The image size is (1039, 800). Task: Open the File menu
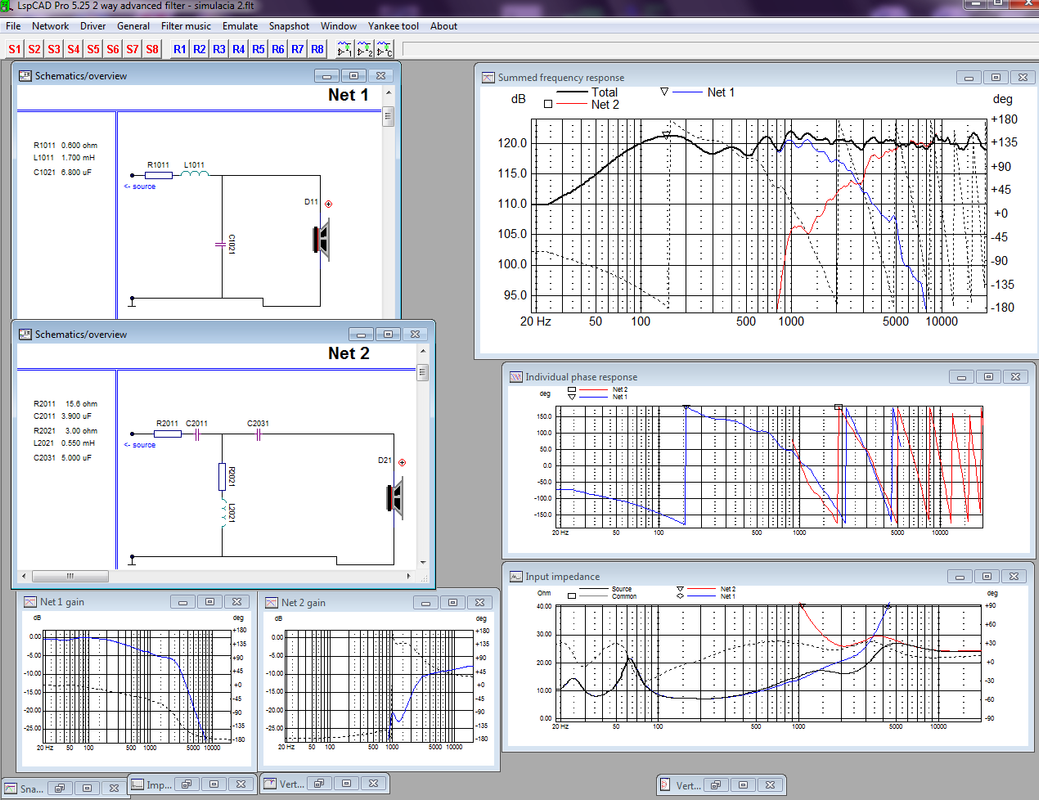(13, 26)
